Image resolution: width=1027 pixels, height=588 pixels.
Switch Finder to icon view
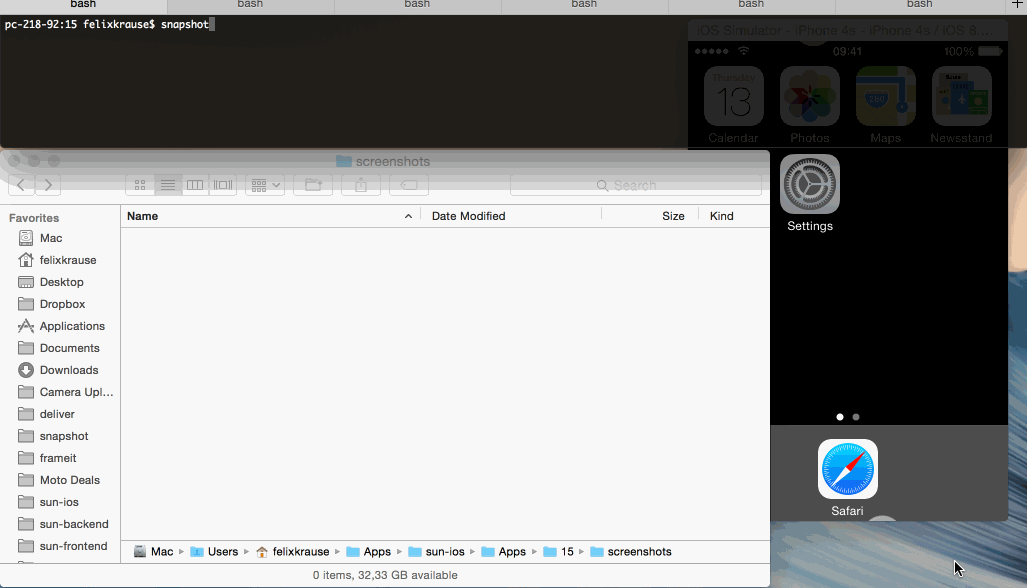click(x=141, y=184)
